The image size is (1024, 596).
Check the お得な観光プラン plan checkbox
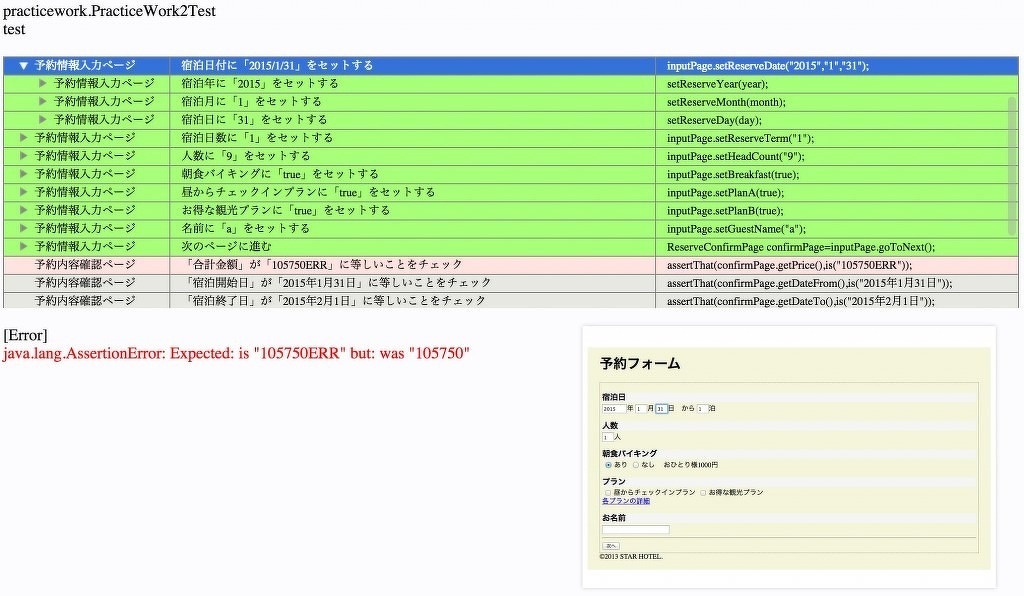click(x=702, y=492)
